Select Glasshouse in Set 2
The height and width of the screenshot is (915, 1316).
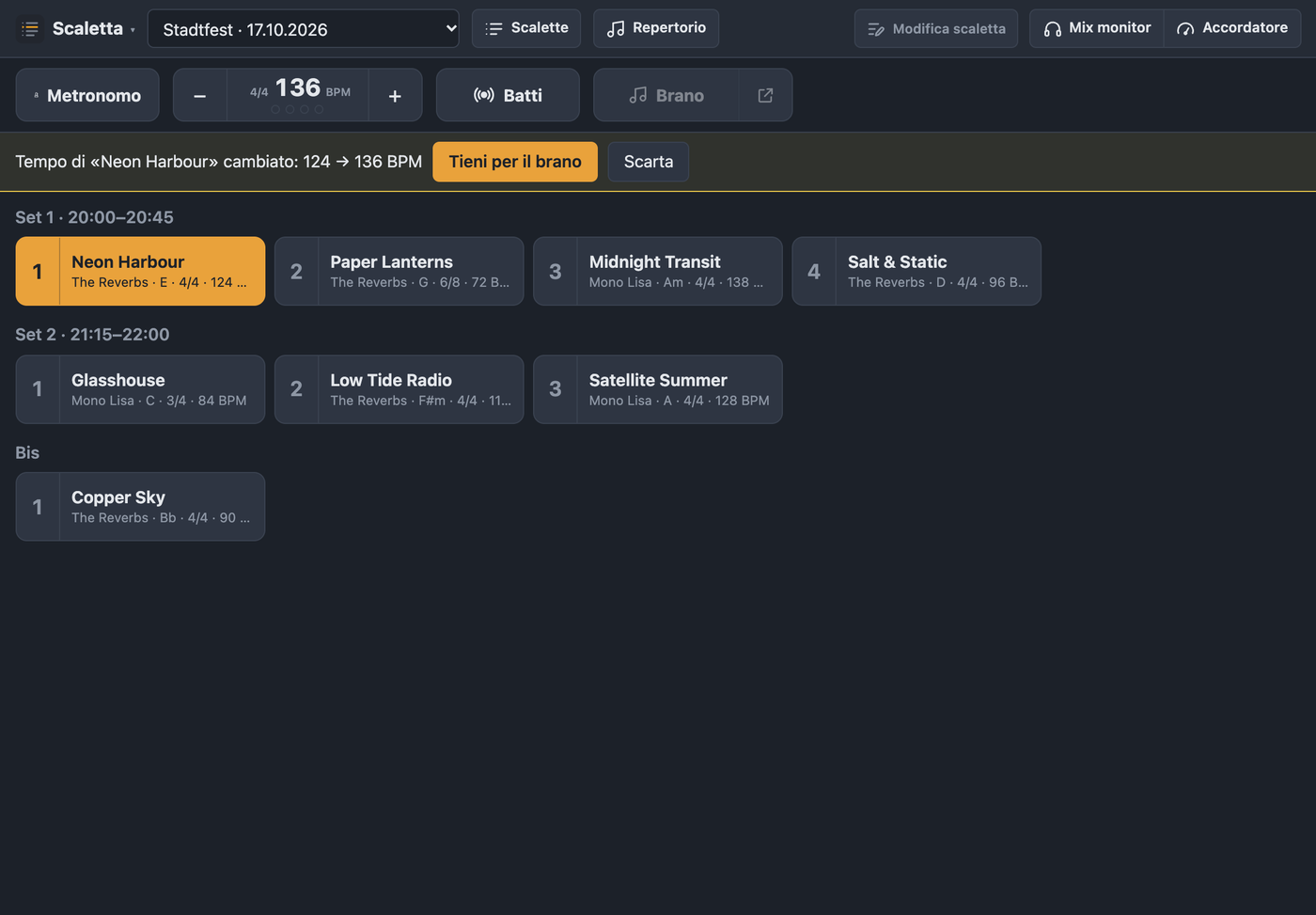pyautogui.click(x=140, y=389)
